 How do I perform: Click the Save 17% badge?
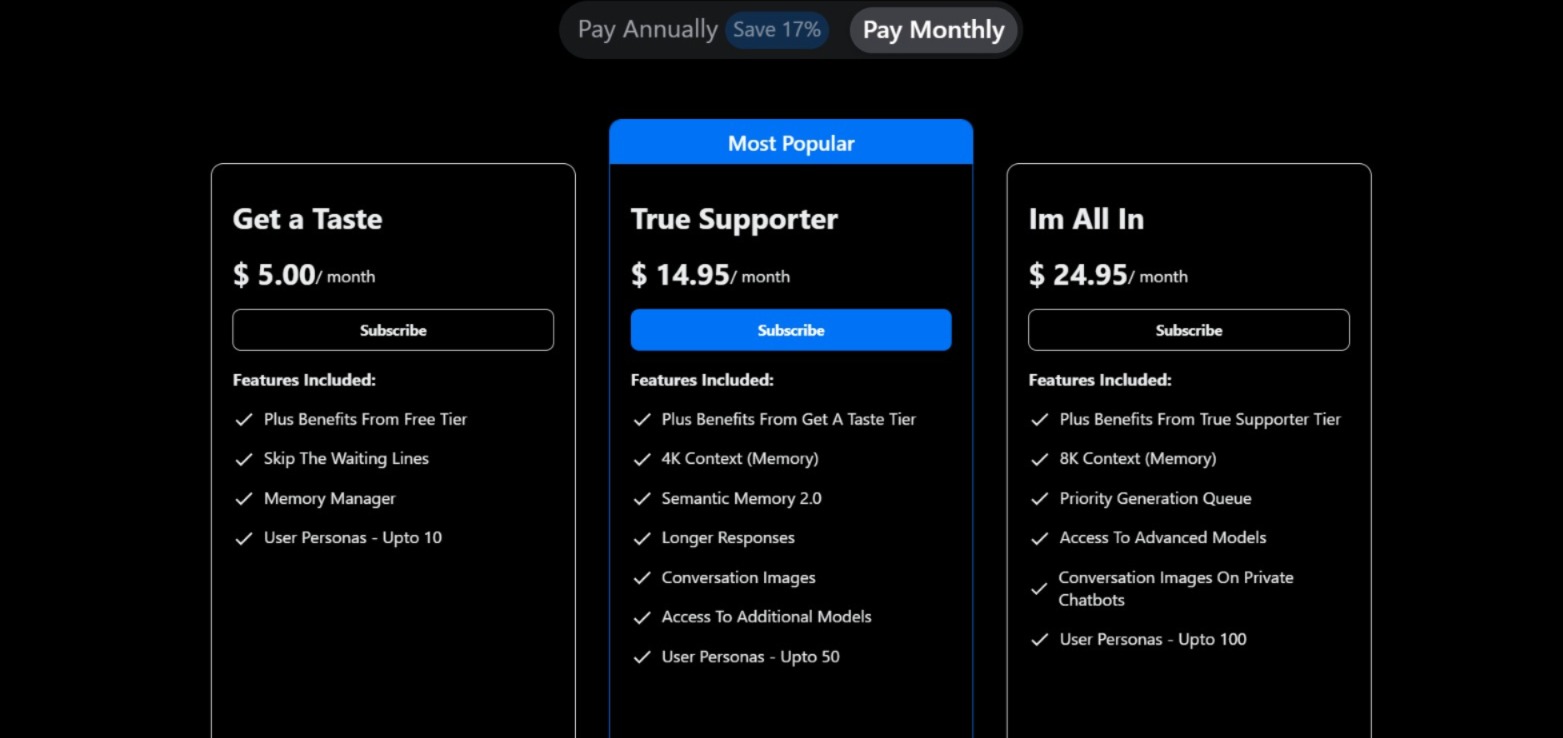(x=776, y=30)
